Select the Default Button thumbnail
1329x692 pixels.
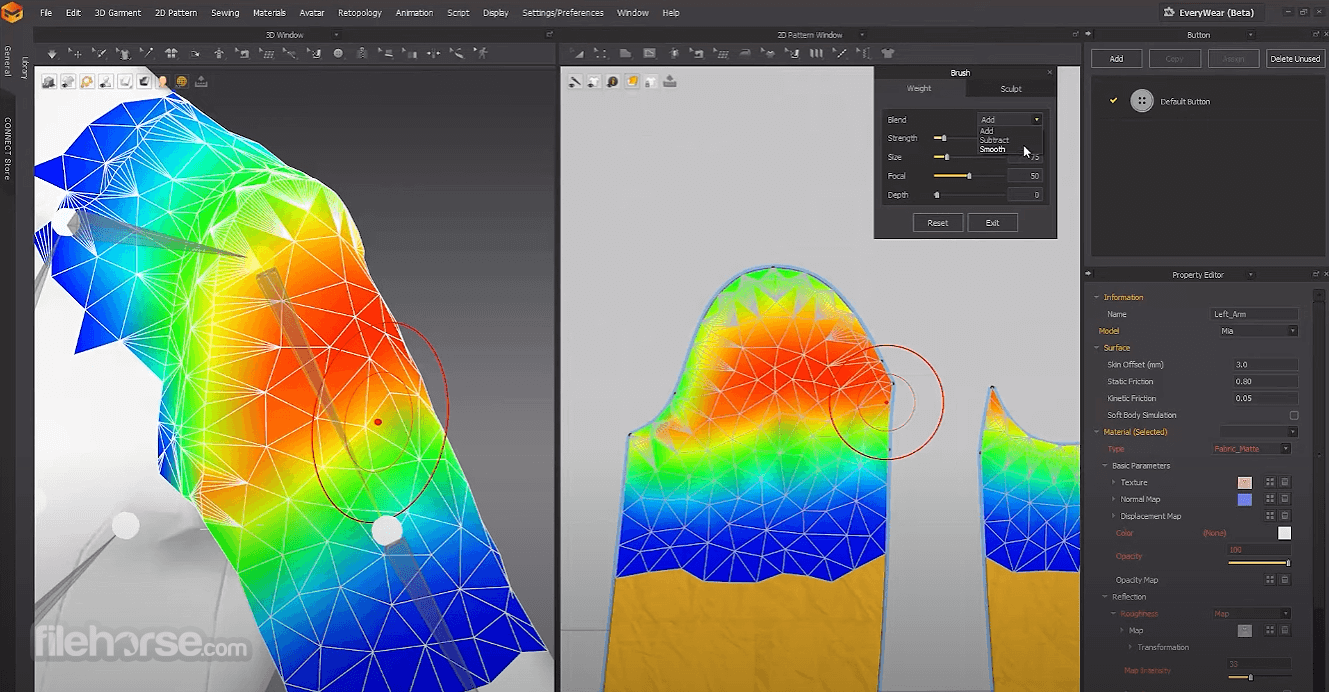pos(1141,101)
